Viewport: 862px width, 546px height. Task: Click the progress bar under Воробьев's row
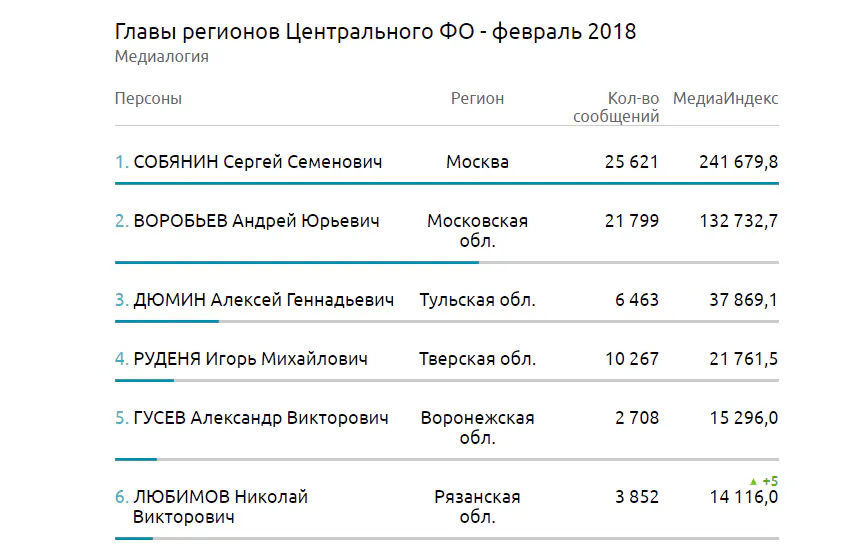(297, 263)
